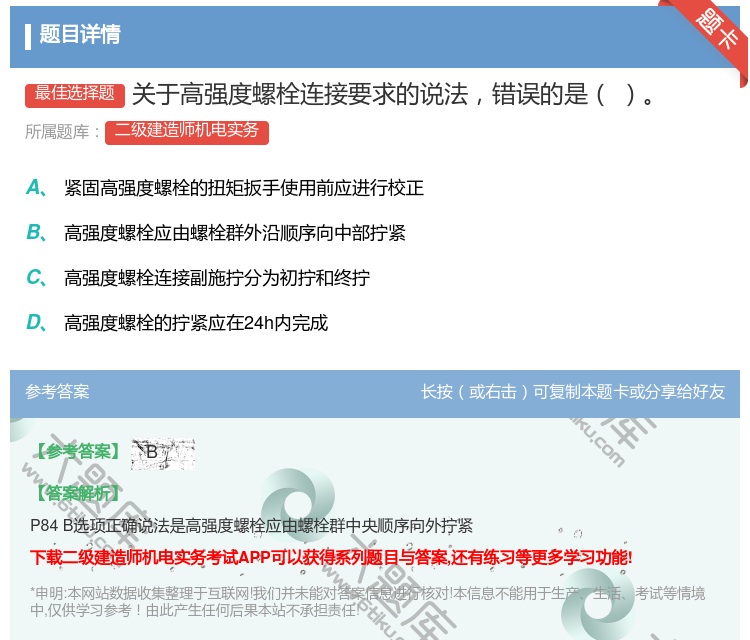
Task: Click the 【参考答案】 green label
Action: (x=78, y=452)
